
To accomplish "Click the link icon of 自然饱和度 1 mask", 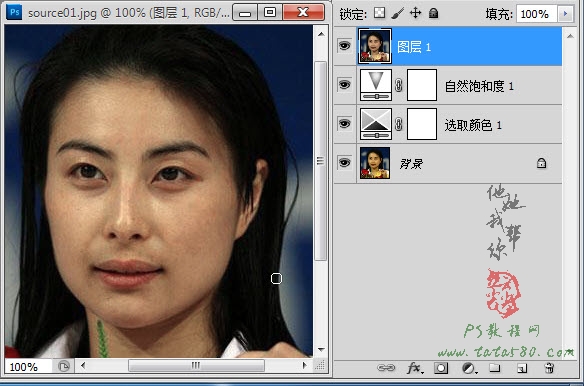I will point(399,85).
